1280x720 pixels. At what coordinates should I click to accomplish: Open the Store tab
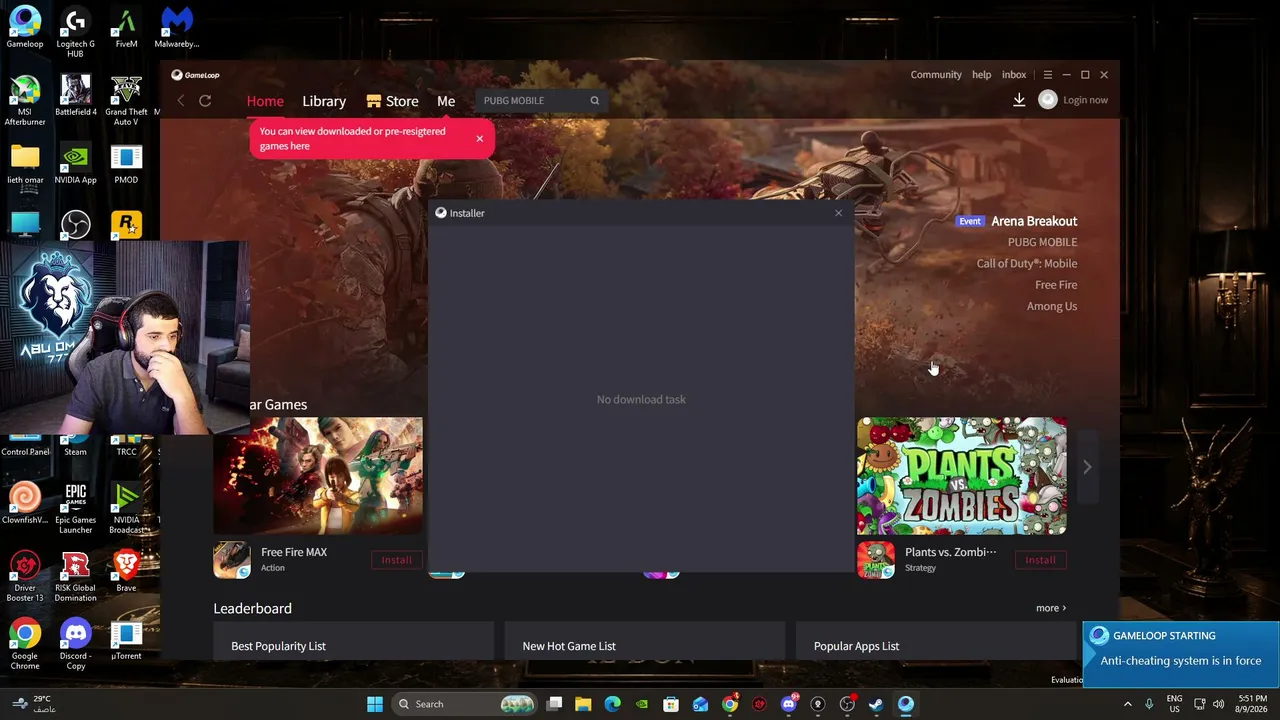[x=392, y=101]
